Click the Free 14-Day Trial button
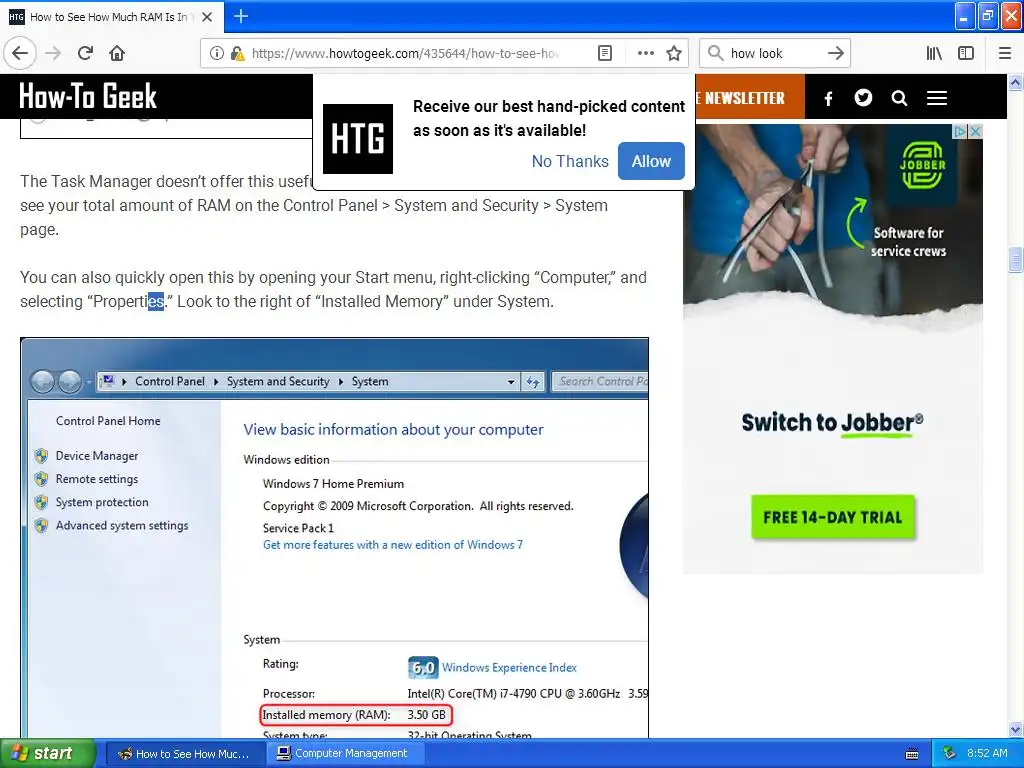This screenshot has height=768, width=1024. [x=833, y=517]
